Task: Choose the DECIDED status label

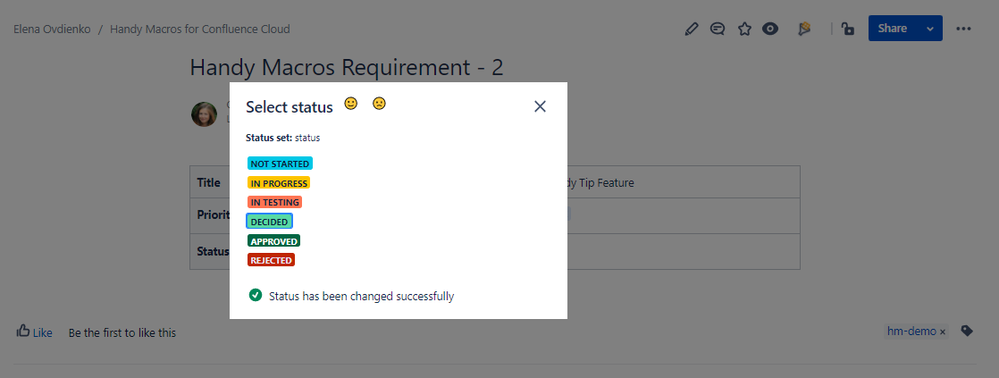Action: coord(270,222)
